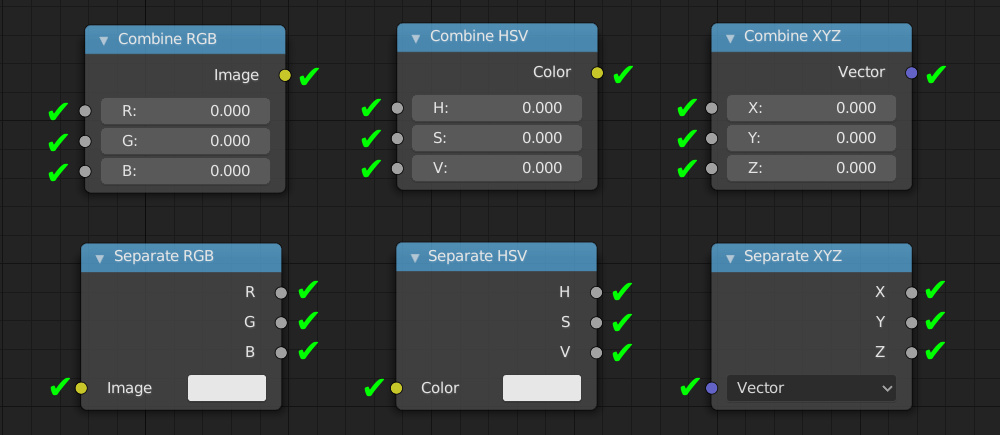Click the Y value field in Combine XYZ
Image resolution: width=1000 pixels, height=435 pixels.
point(811,138)
